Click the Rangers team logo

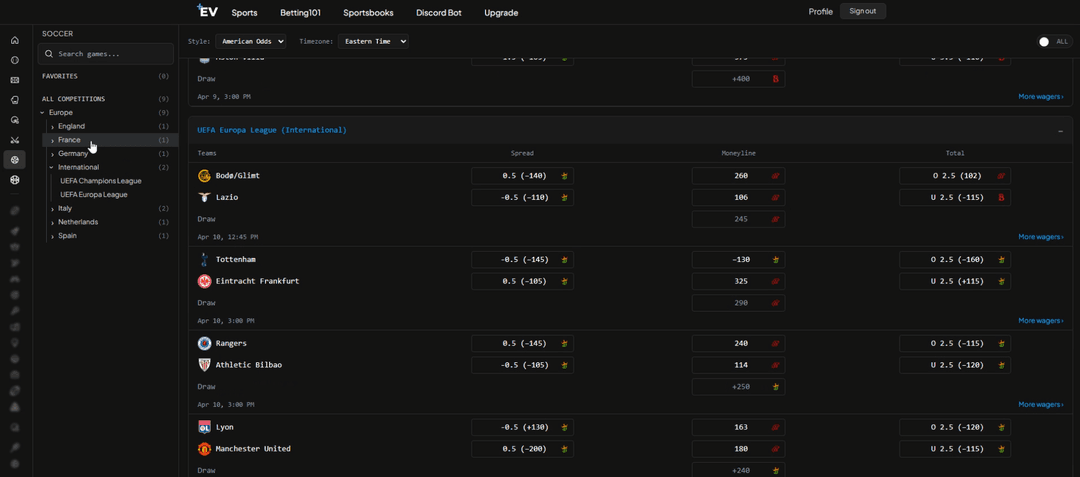tap(205, 343)
